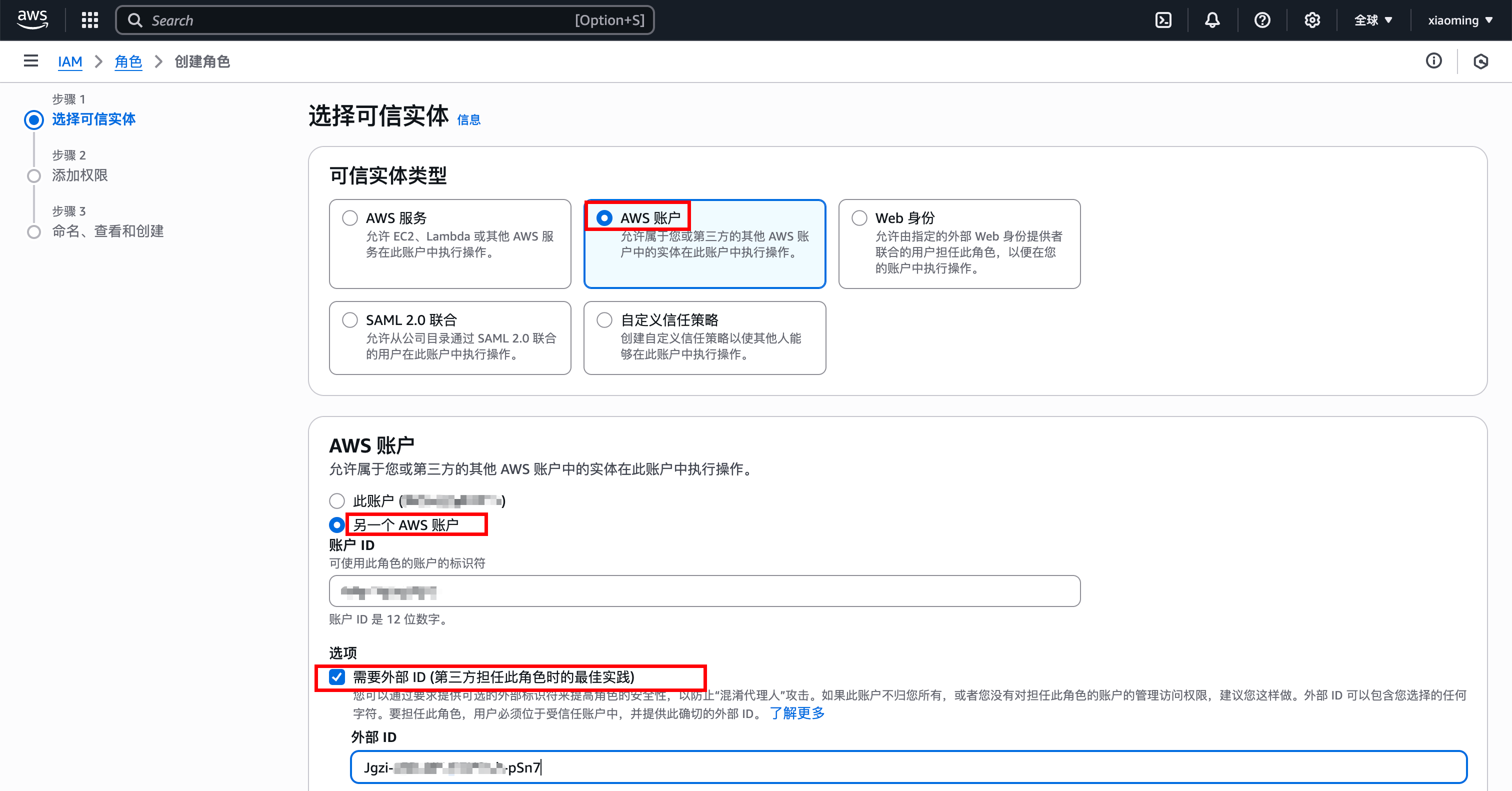This screenshot has height=791, width=1512.
Task: Open the services grid menu
Action: pos(90,20)
